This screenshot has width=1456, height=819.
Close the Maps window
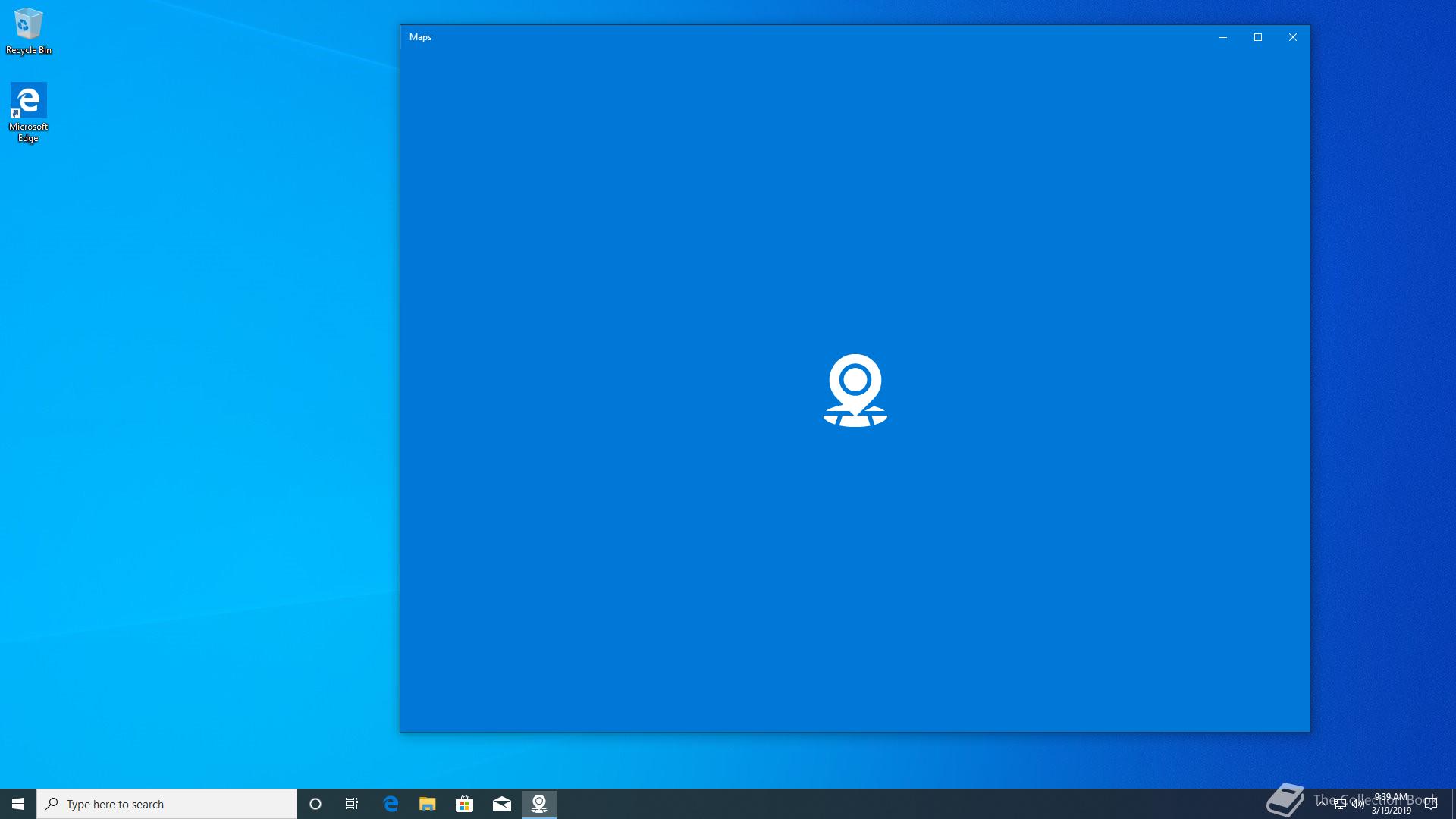tap(1293, 37)
